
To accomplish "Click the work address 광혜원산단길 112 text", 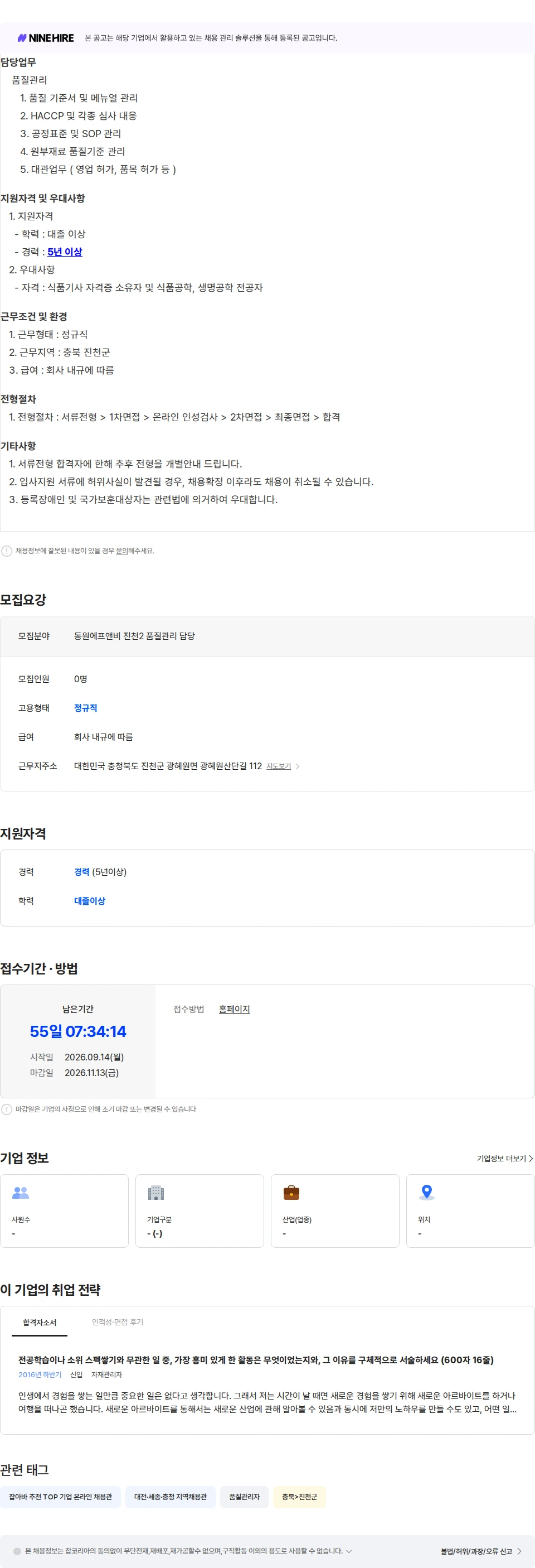I will tap(168, 766).
